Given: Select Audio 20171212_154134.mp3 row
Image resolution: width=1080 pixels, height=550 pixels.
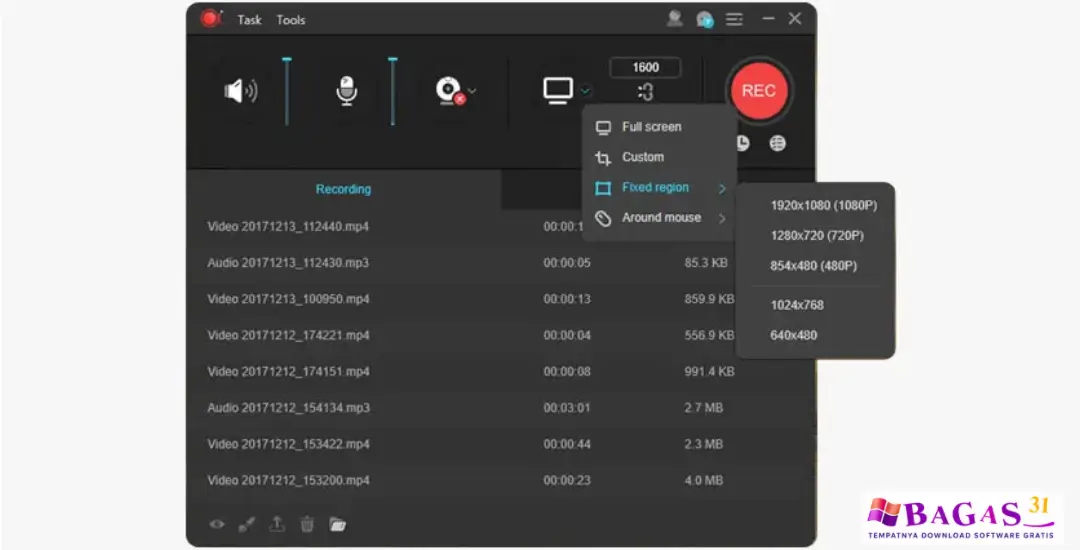Looking at the screenshot, I should pos(501,408).
